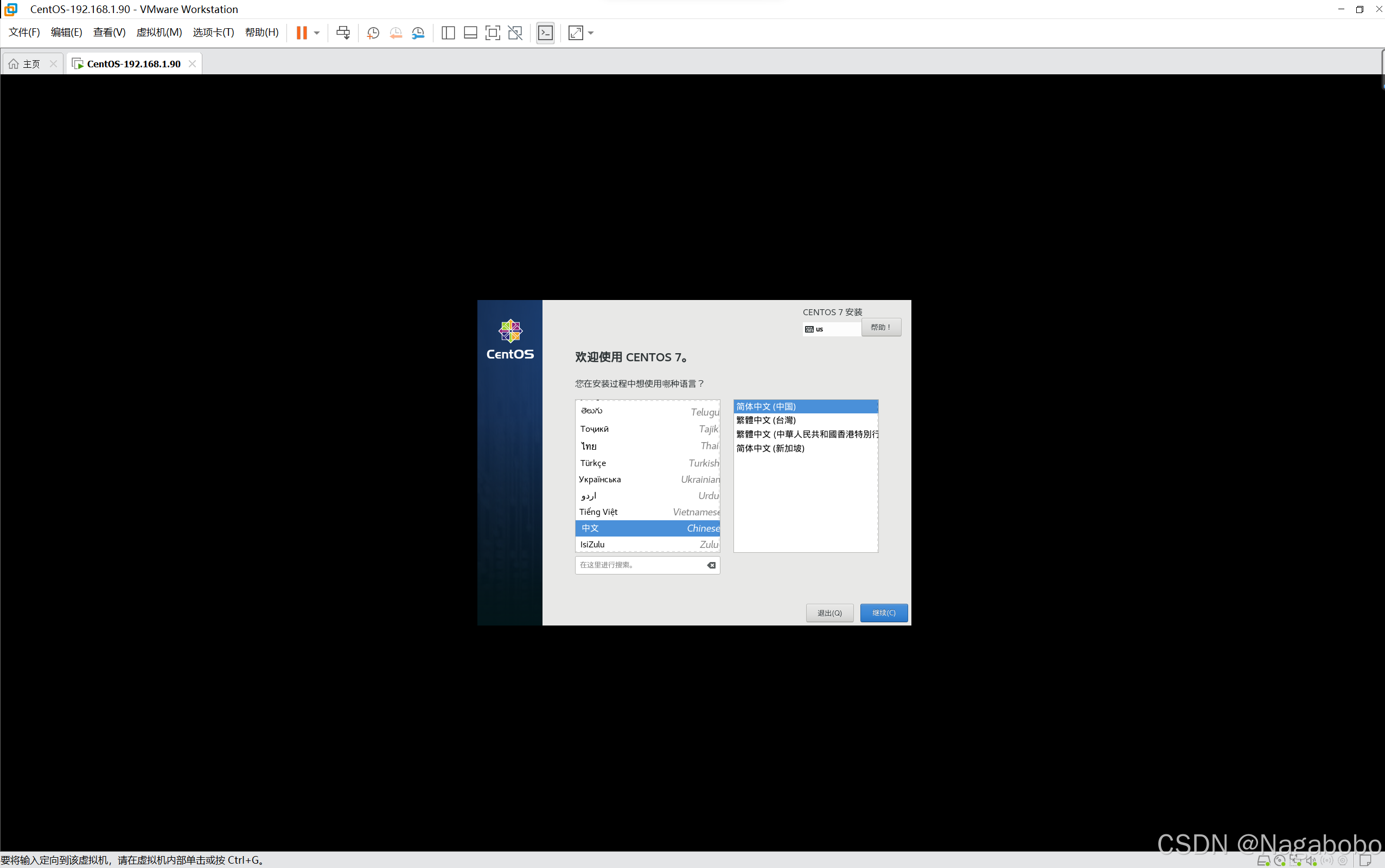Open the snapshot manager wrench icon

(x=418, y=33)
